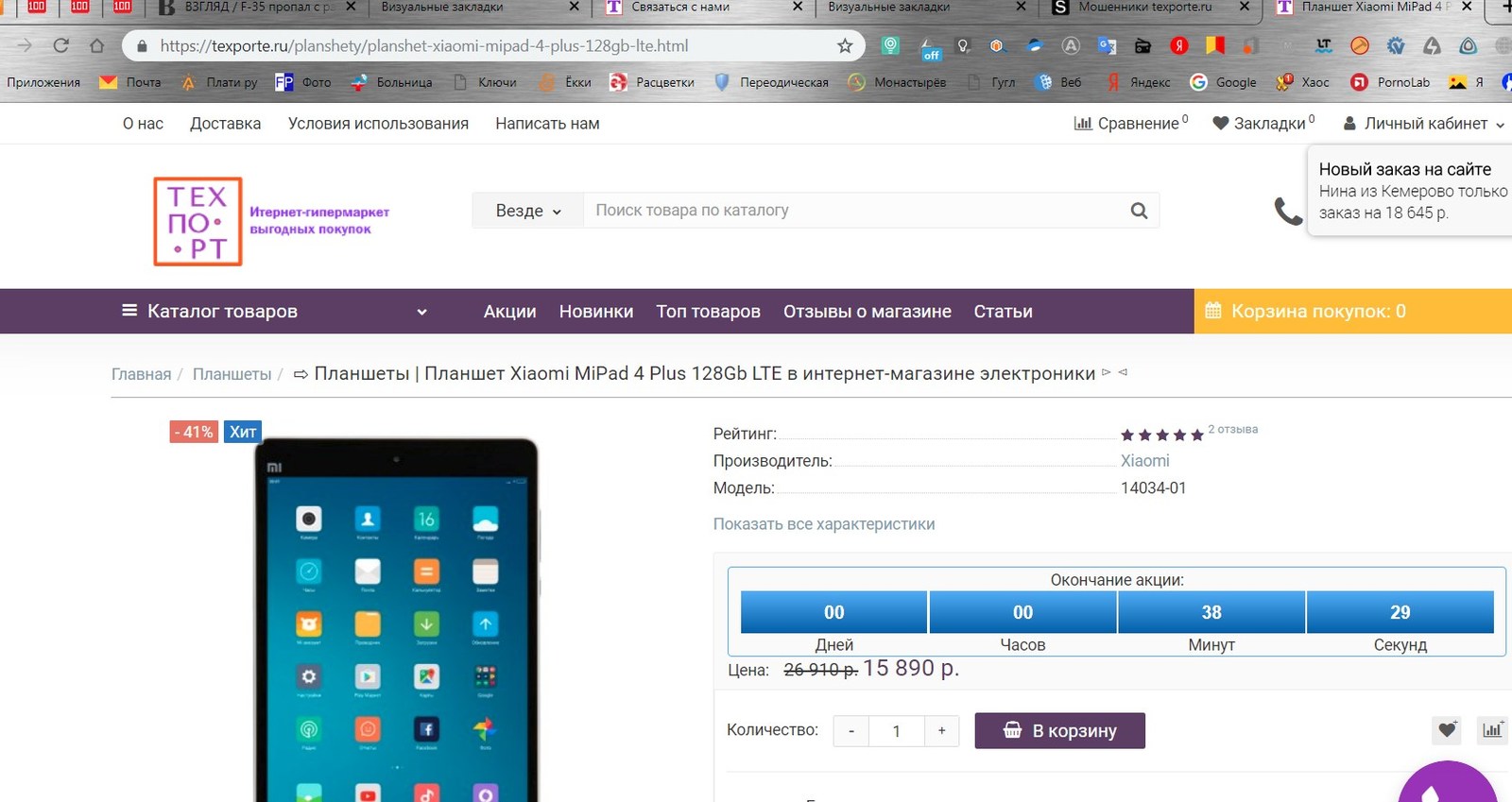
Task: Open the Почта bookmark
Action: (x=130, y=82)
